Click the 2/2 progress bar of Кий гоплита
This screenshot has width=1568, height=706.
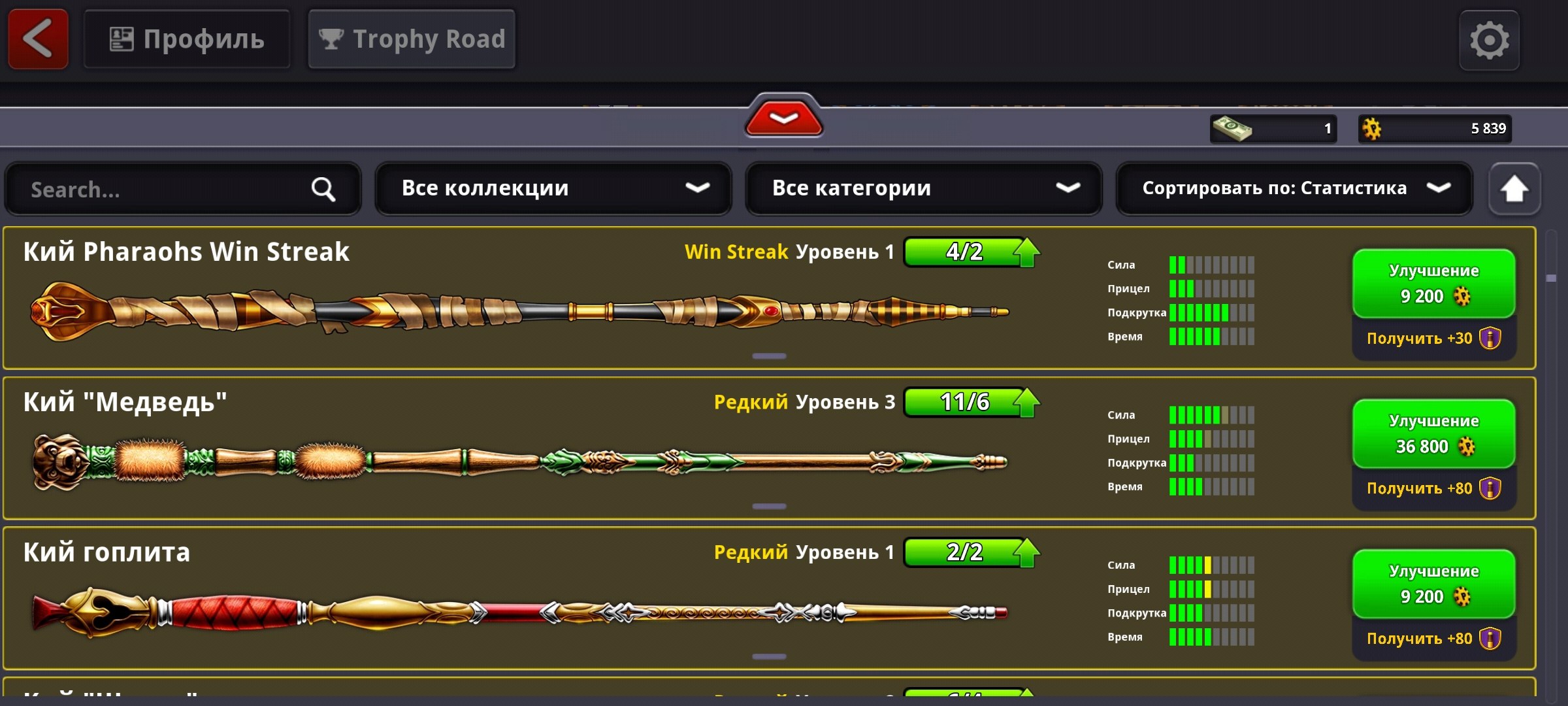pyautogui.click(x=966, y=552)
